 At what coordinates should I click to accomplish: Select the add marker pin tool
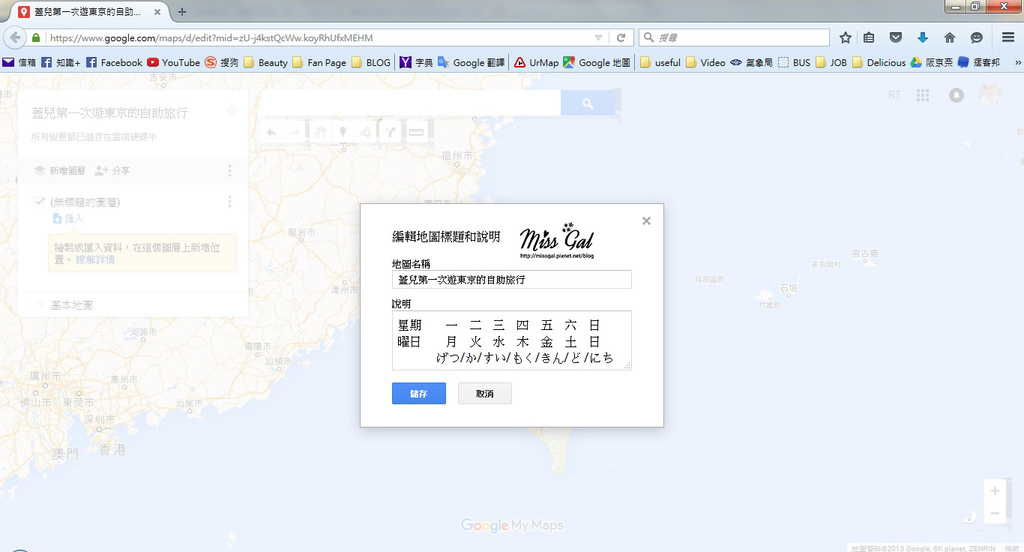[343, 132]
